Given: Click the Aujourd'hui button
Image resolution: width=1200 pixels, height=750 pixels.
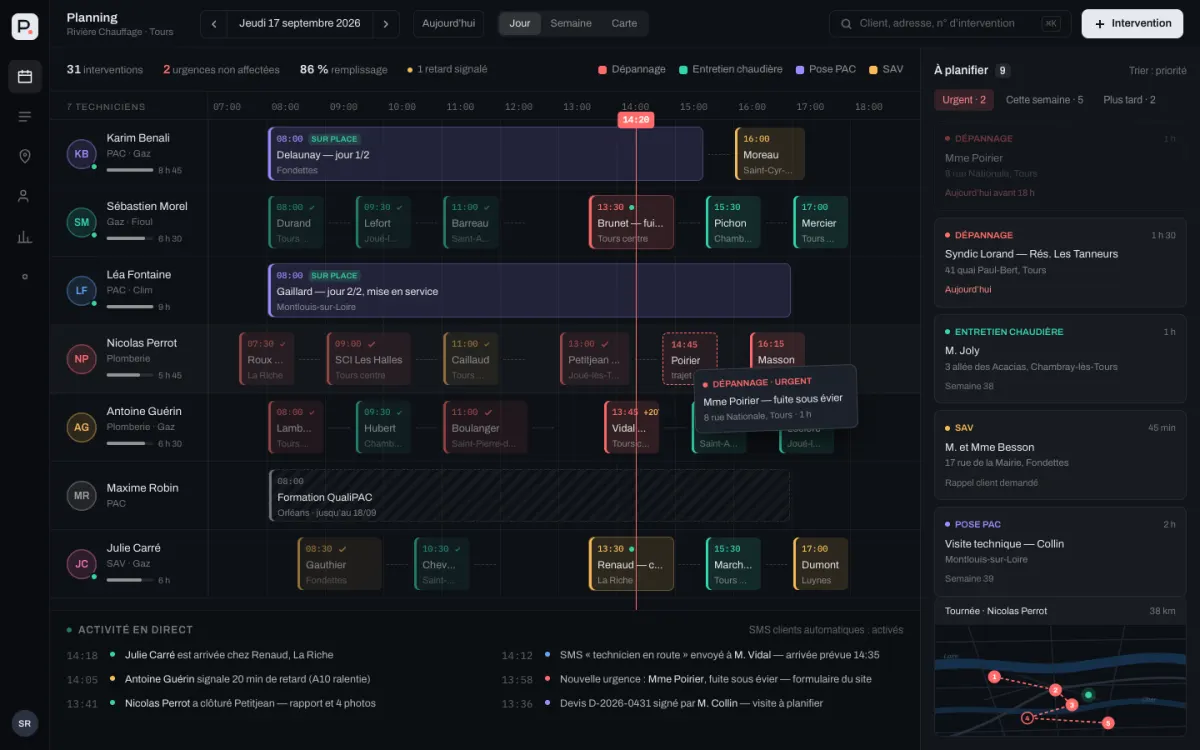Looking at the screenshot, I should [x=449, y=24].
